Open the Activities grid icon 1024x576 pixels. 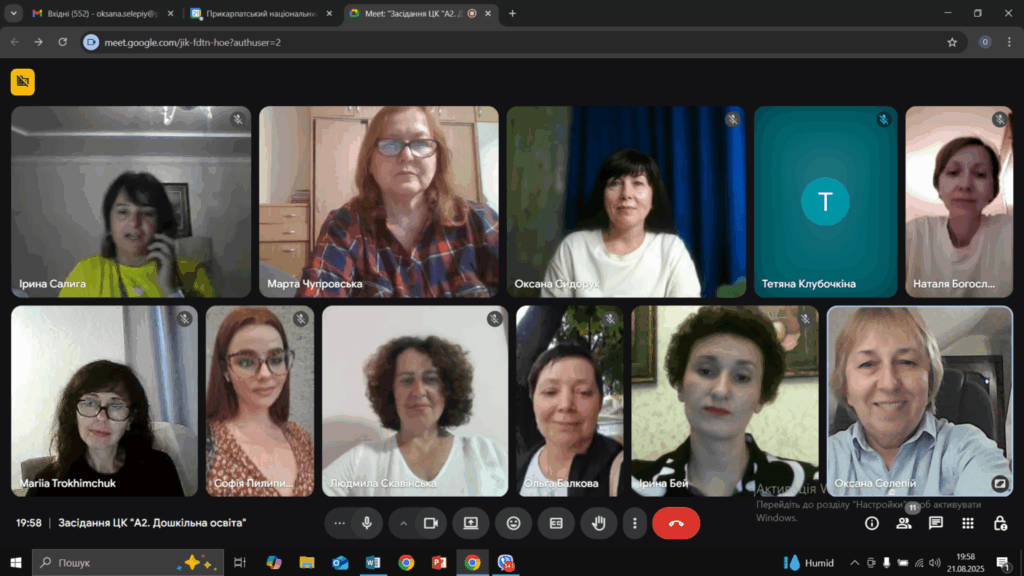[968, 523]
